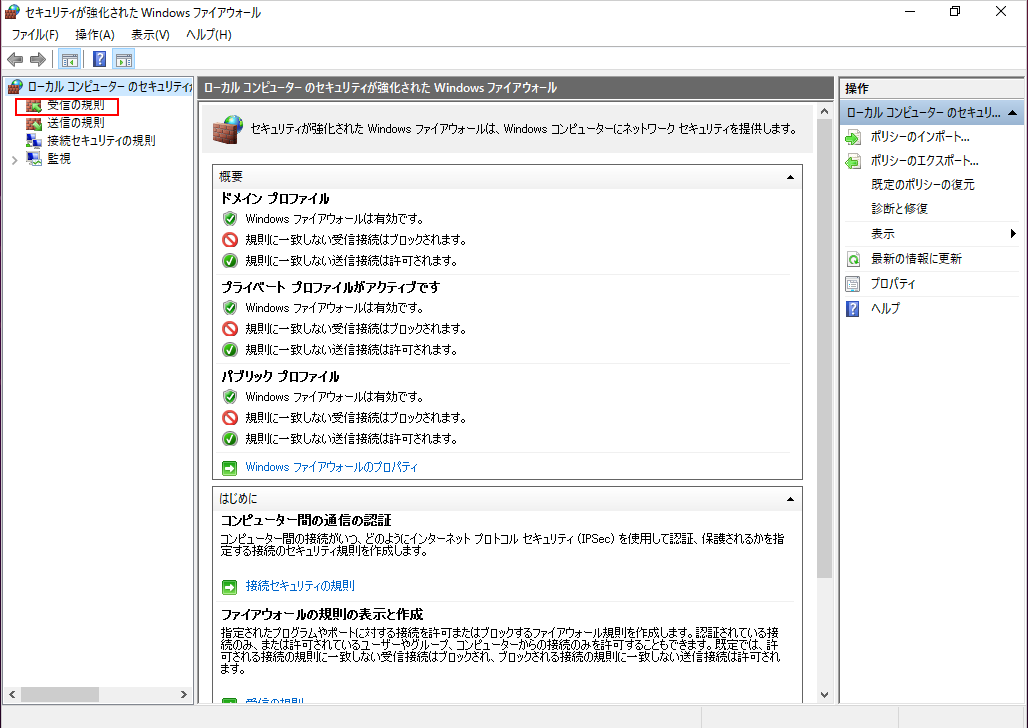
Task: Click the back arrow toolbar icon
Action: pos(15,59)
